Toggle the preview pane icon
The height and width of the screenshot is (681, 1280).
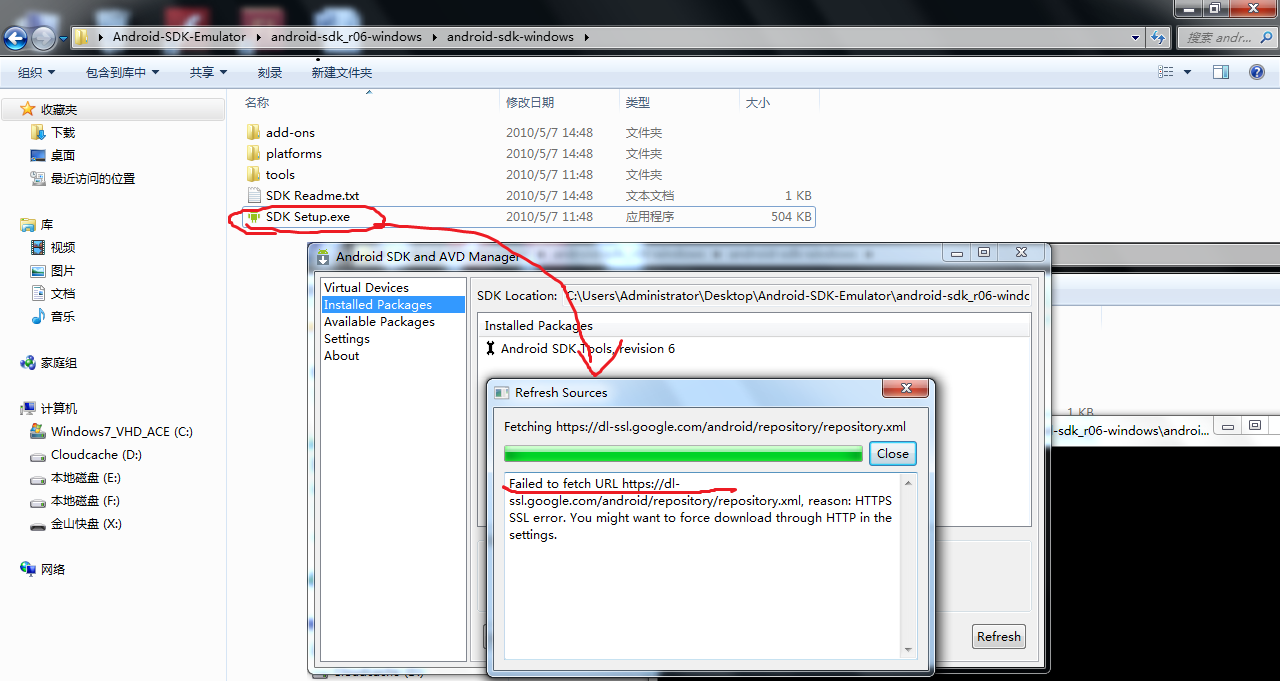click(1220, 72)
